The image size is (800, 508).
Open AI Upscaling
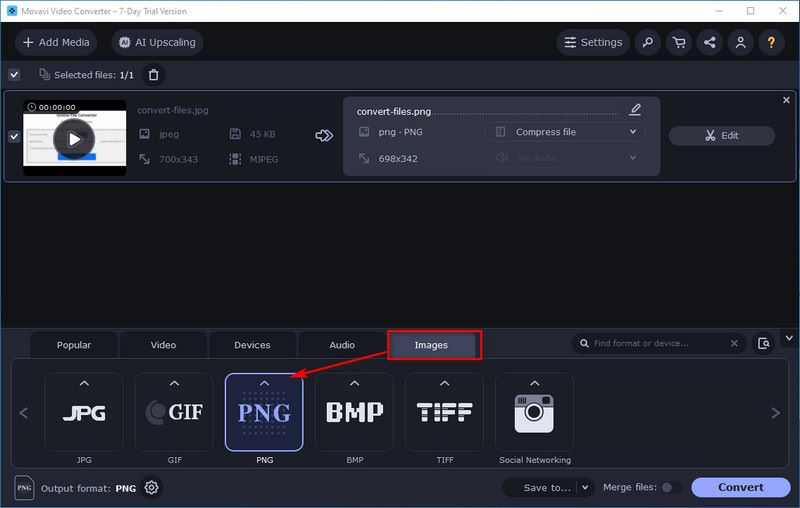[157, 42]
